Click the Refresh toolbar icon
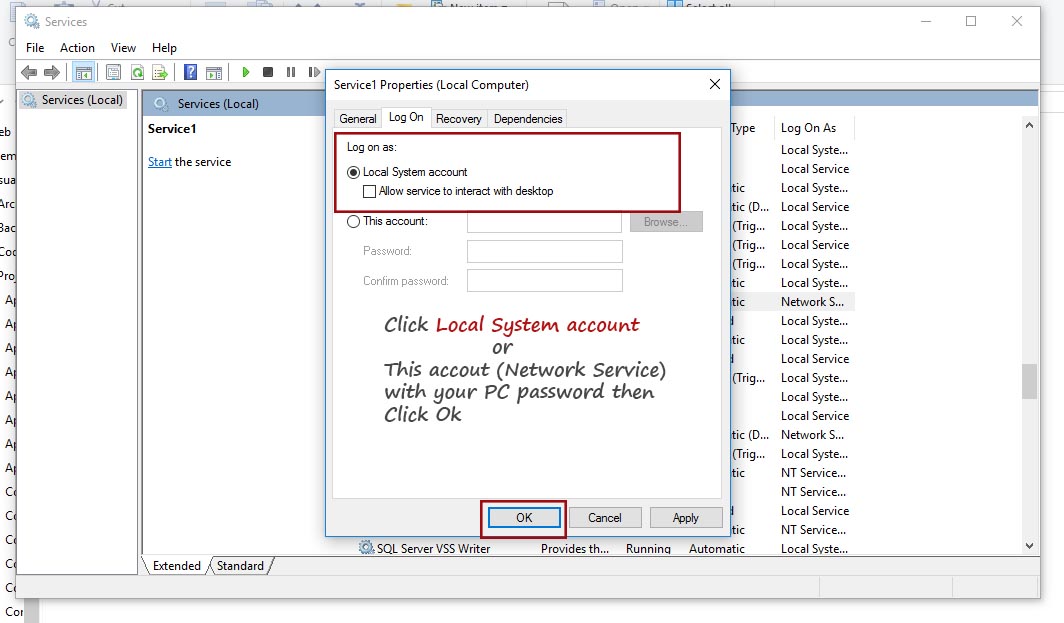 point(137,72)
